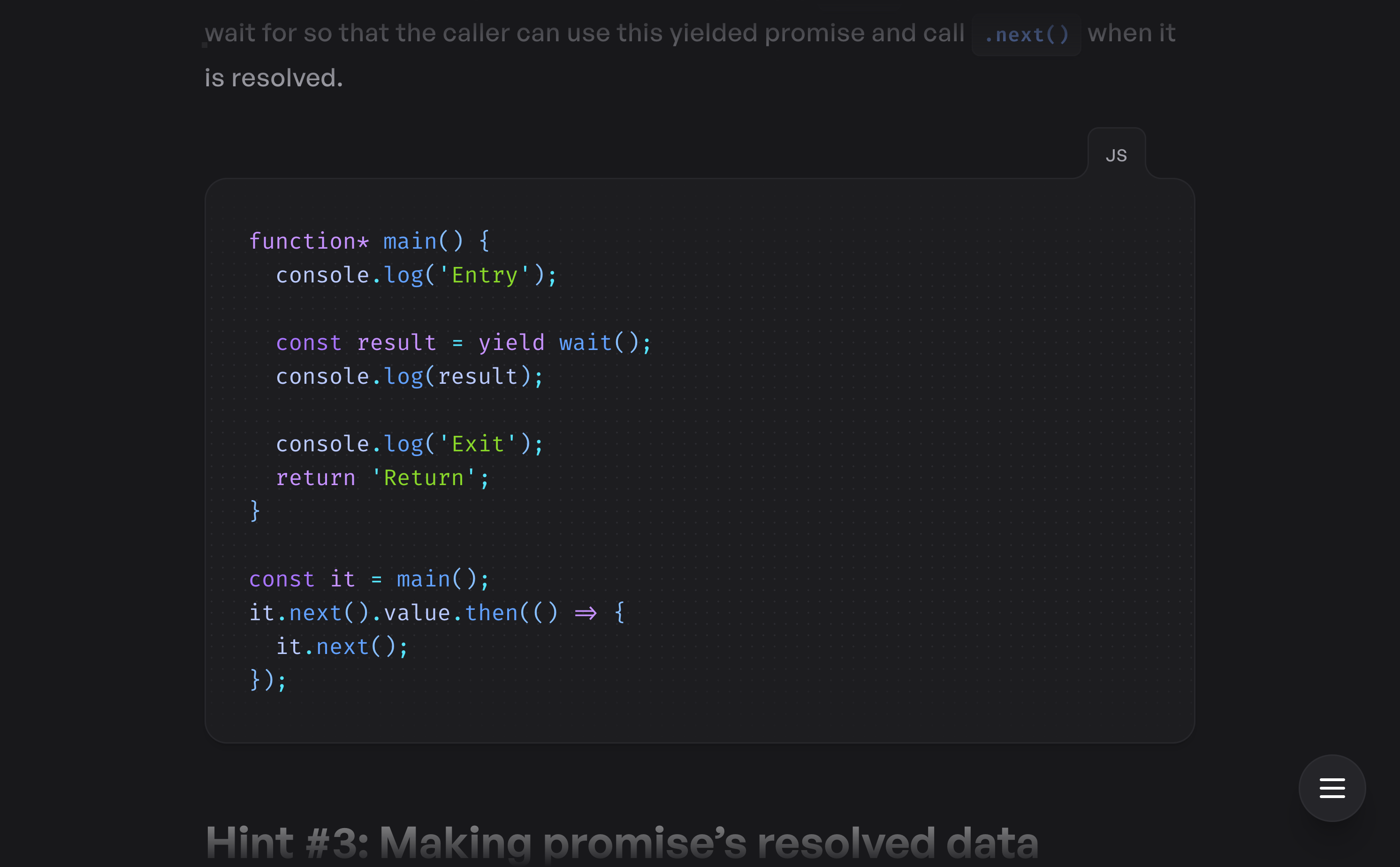Viewport: 1400px width, 867px height.
Task: Click the closing '});' line
Action: [268, 680]
